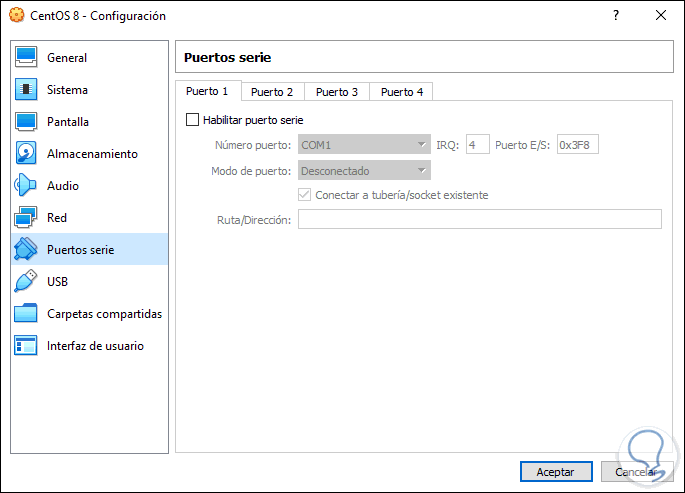The image size is (685, 493).
Task: Open the Sistema chip icon
Action: pos(27,90)
